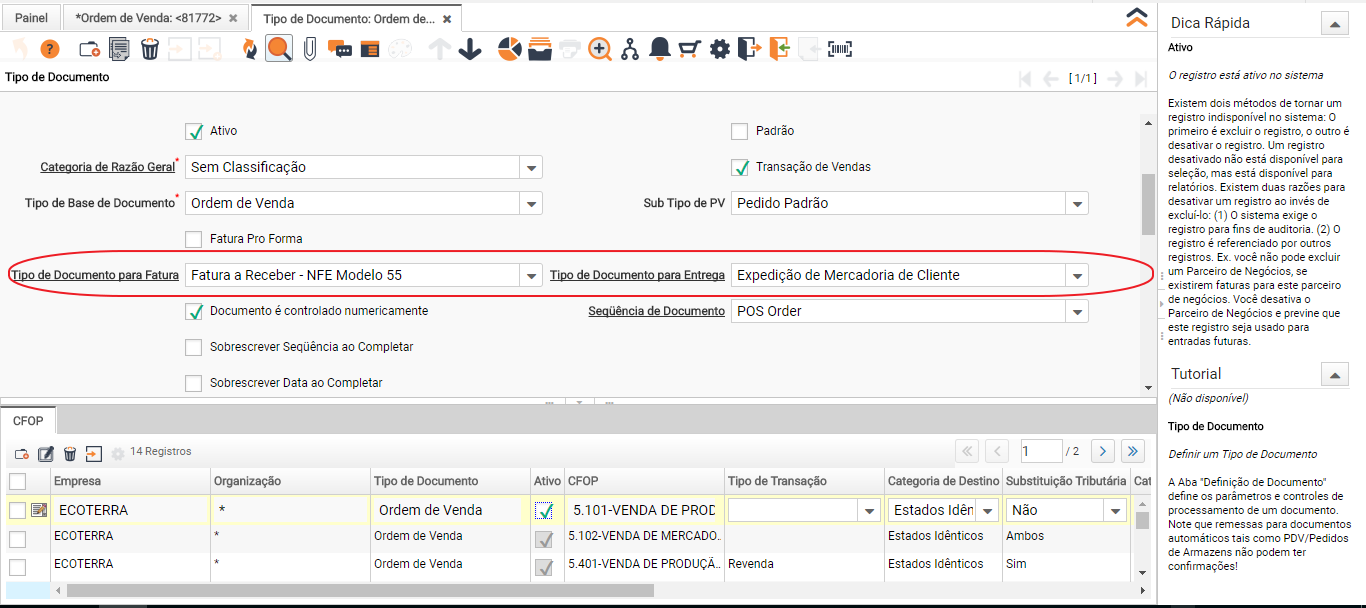
Task: Click the paperclip Attachment icon
Action: click(x=310, y=49)
